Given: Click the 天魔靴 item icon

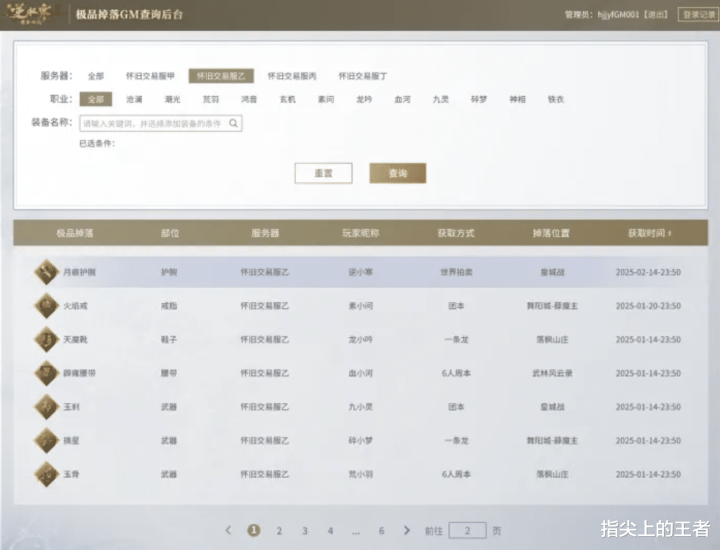Looking at the screenshot, I should coord(46,339).
